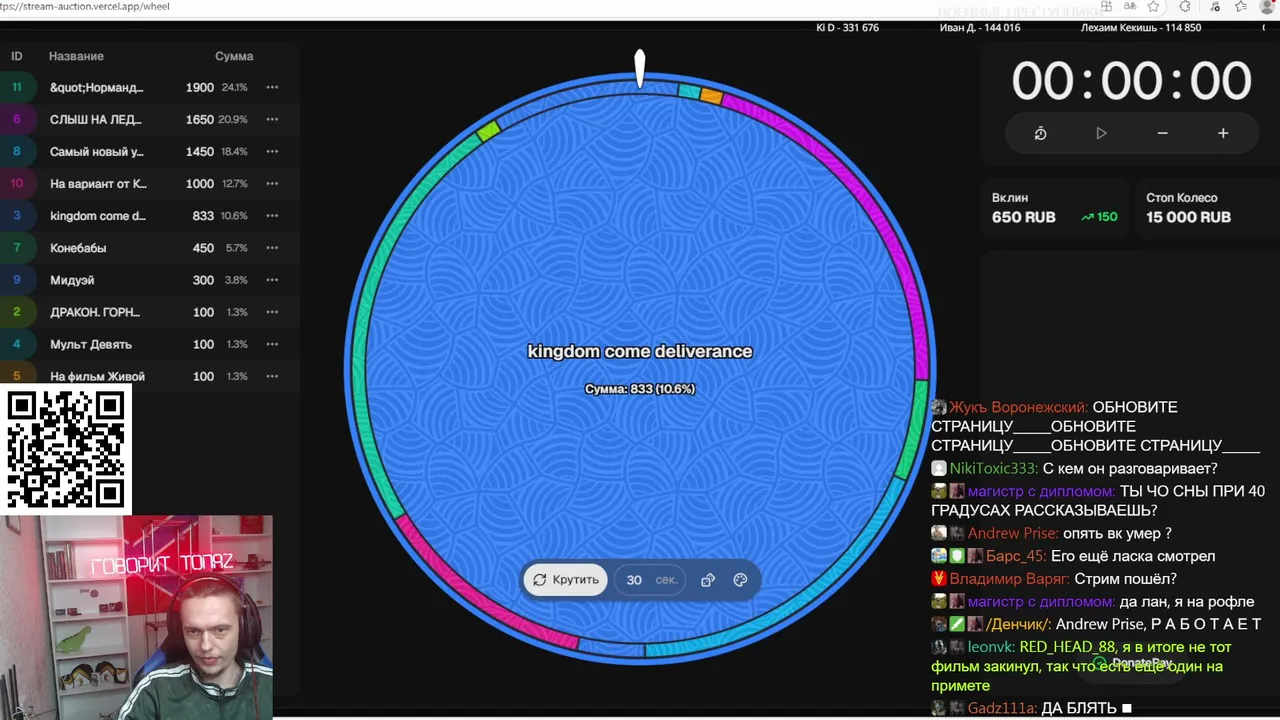Start the timer with play button

(1101, 133)
